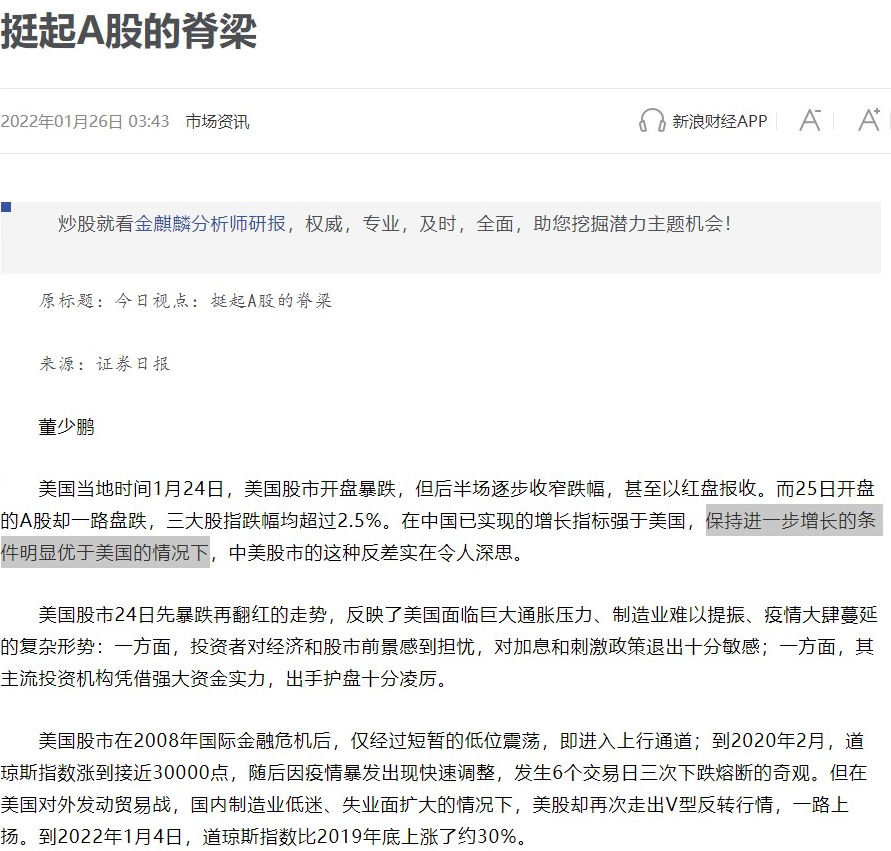Click text 助您挖掘潜力主题机会

[x=628, y=224]
